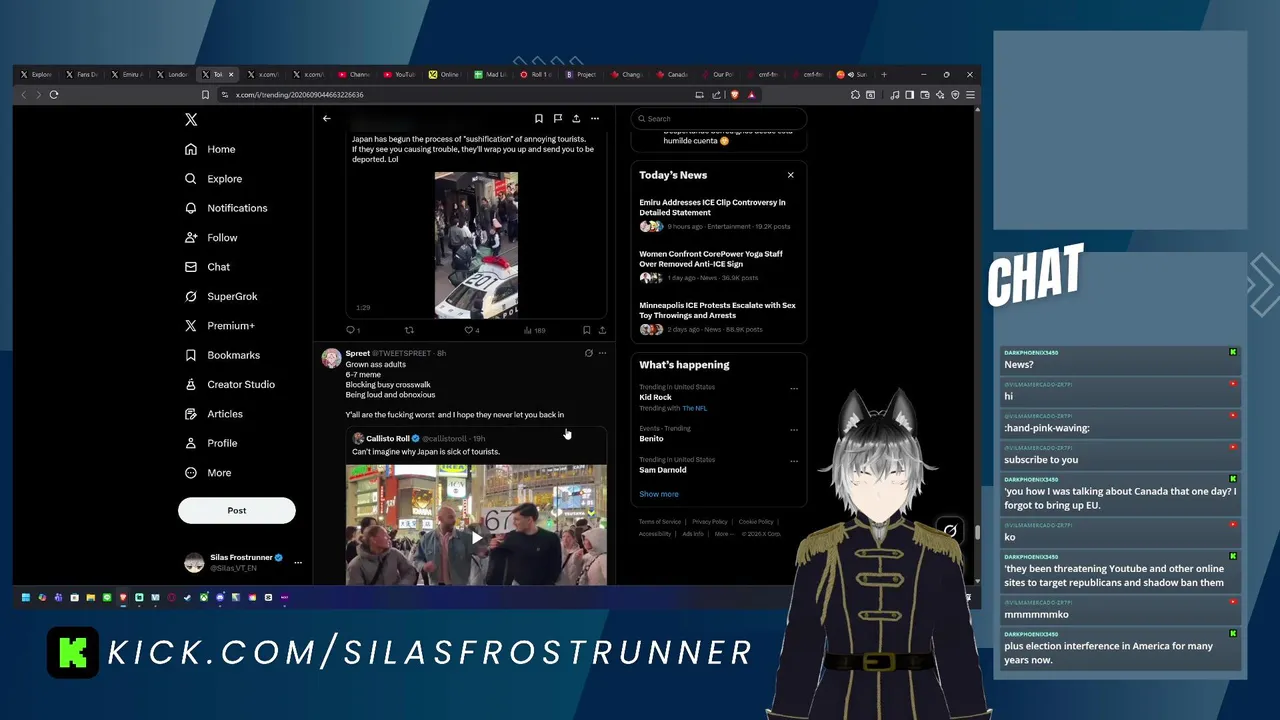Open Explore in the X sidebar

coord(213,179)
